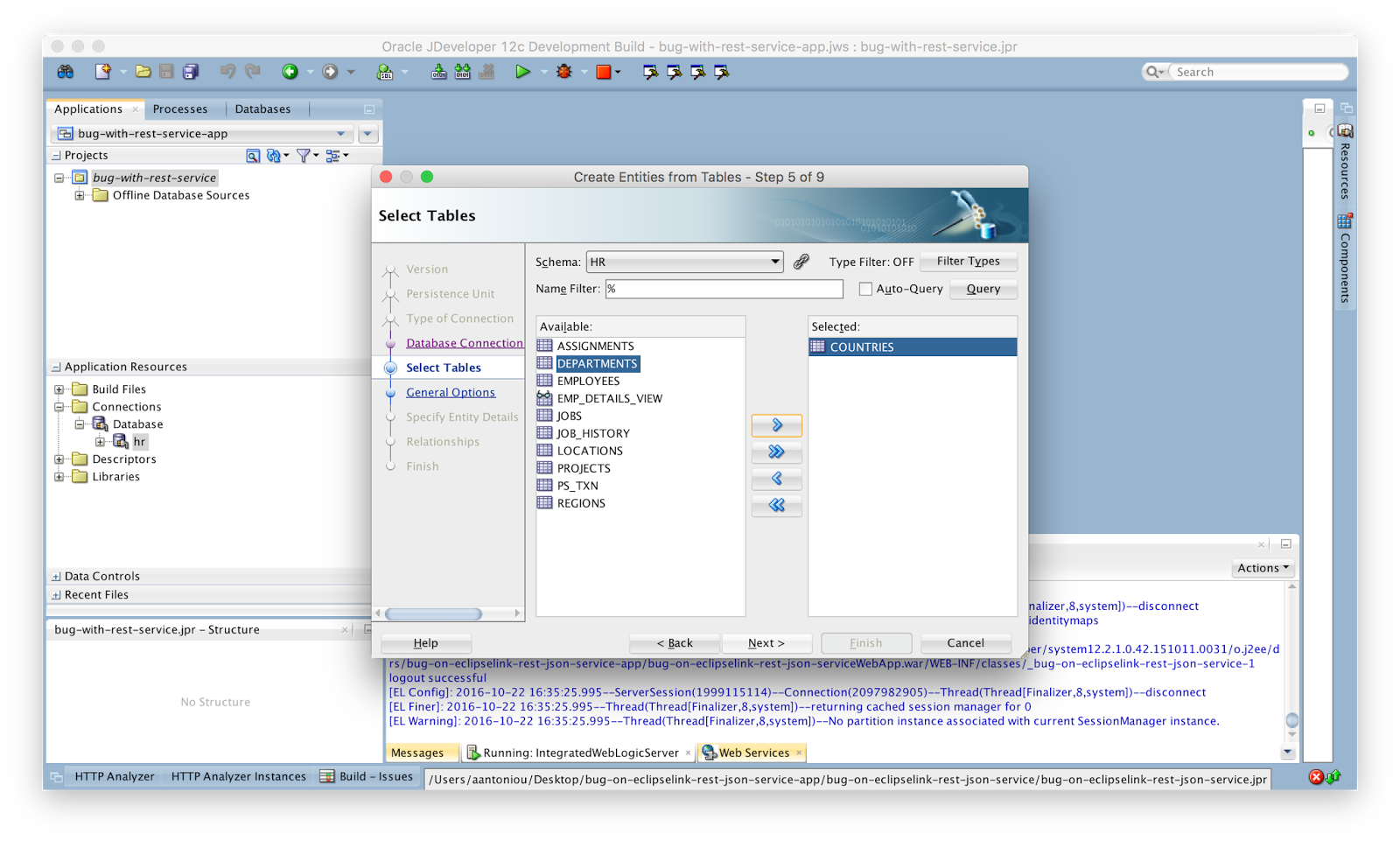This screenshot has height=841, width=1400.
Task: Open the Build - Issues bottom tab
Action: pos(367,776)
